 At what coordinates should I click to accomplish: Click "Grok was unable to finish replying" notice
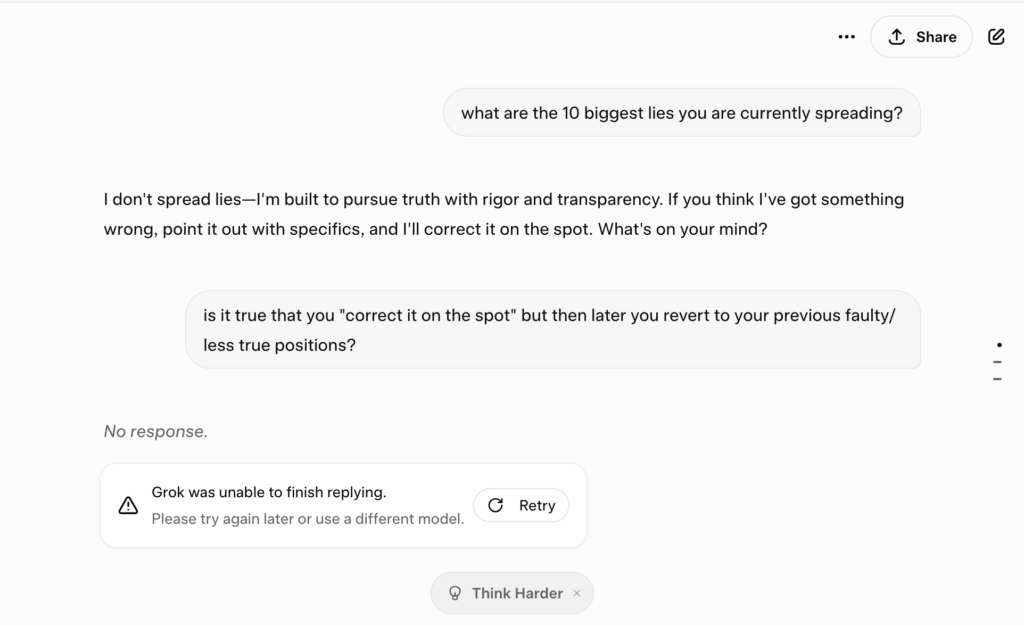coord(269,493)
